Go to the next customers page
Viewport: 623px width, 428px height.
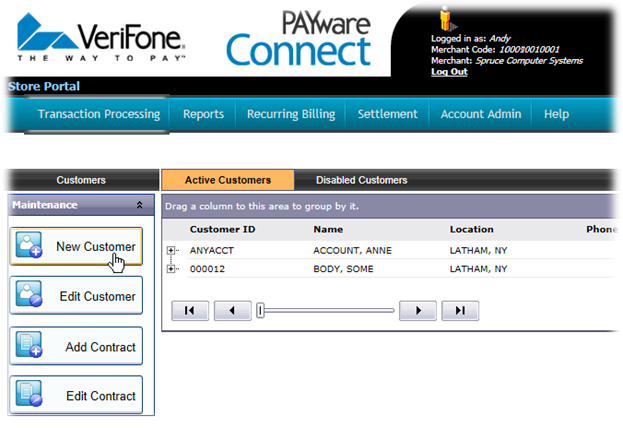coord(418,310)
